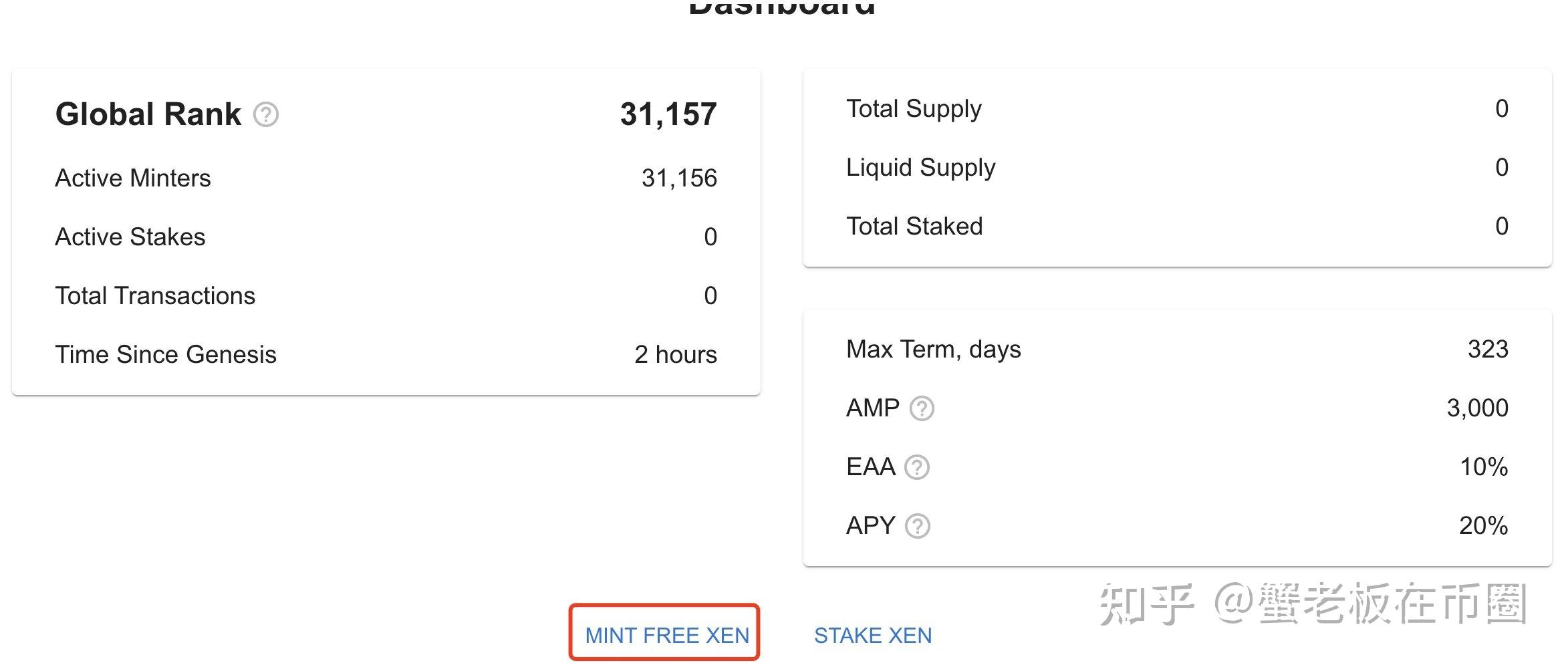Click the Global Rank help icon
The image size is (1568, 667).
pos(266,114)
